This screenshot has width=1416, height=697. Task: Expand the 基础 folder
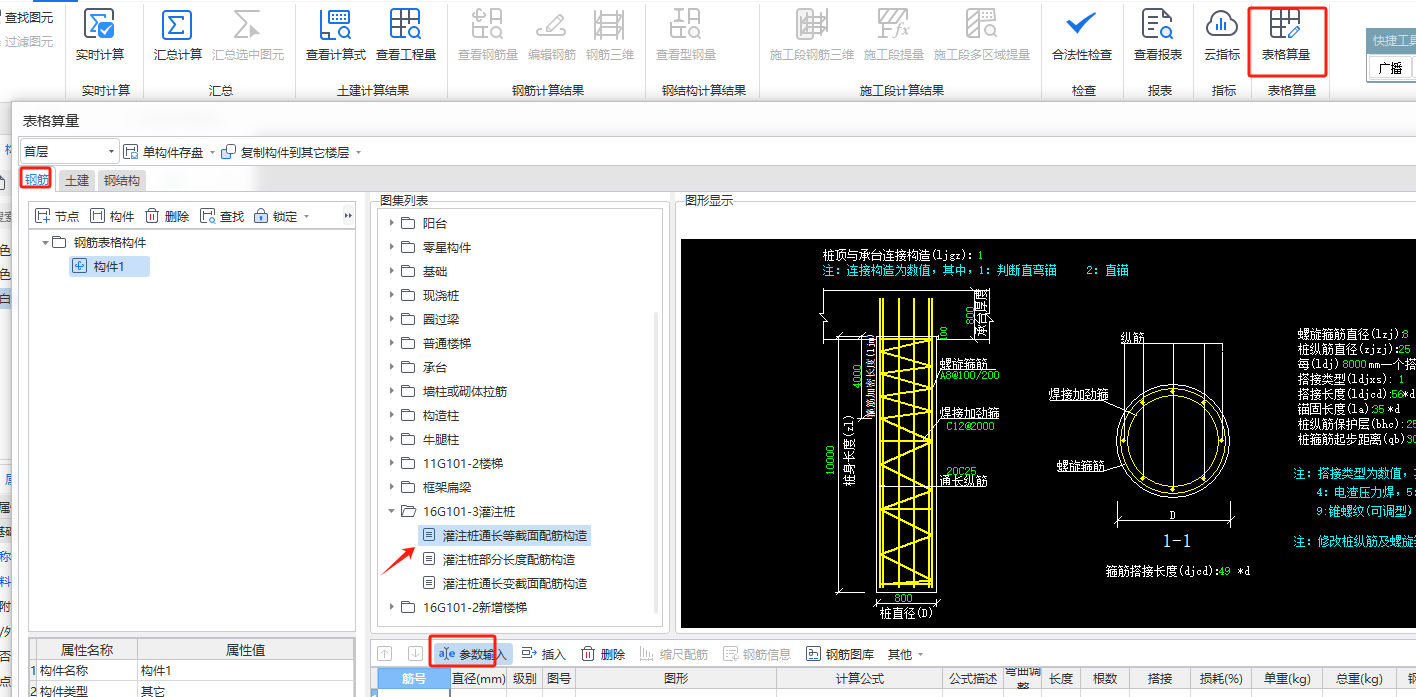(392, 271)
